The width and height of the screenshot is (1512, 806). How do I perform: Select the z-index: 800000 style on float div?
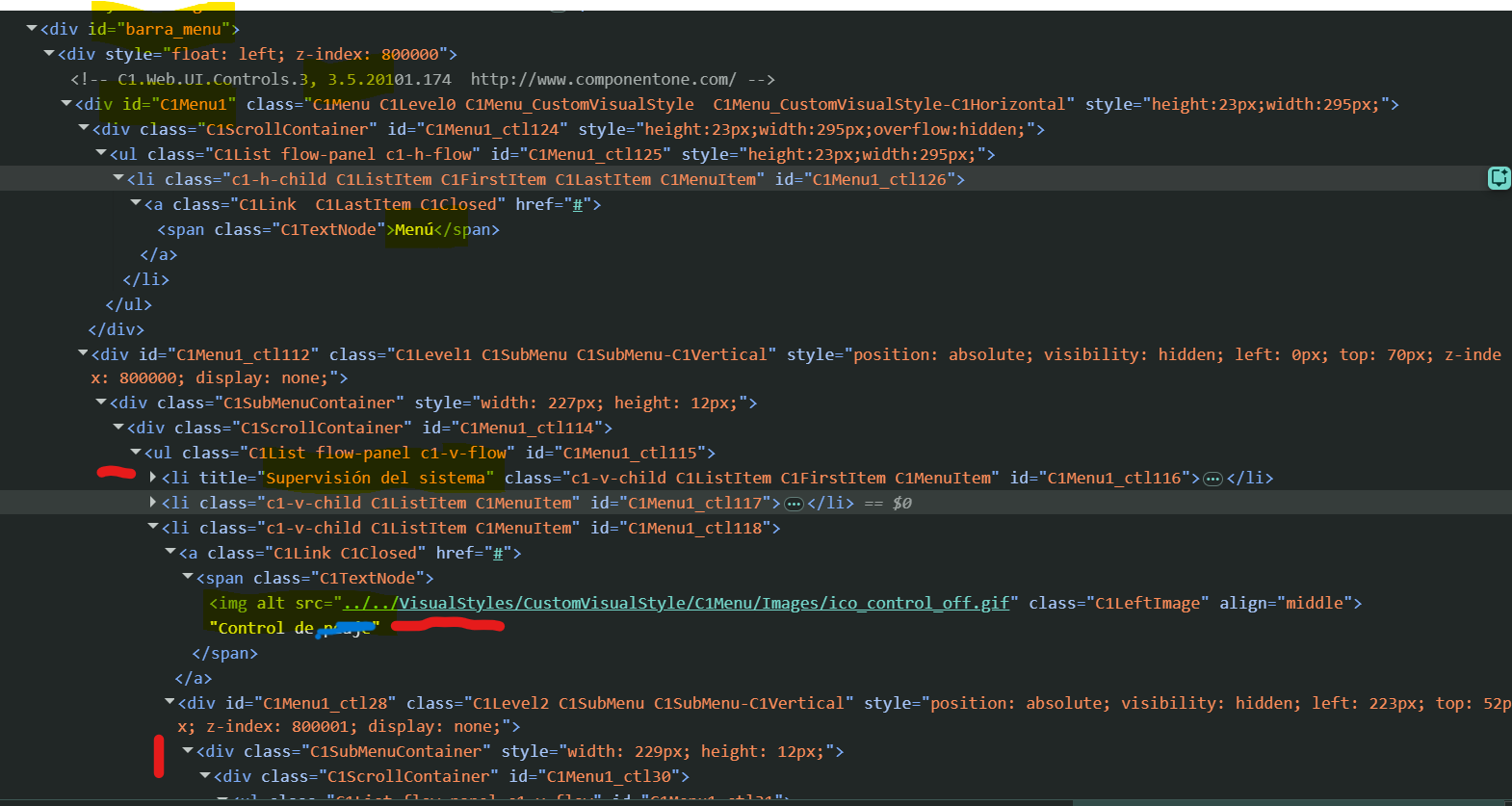coord(367,54)
